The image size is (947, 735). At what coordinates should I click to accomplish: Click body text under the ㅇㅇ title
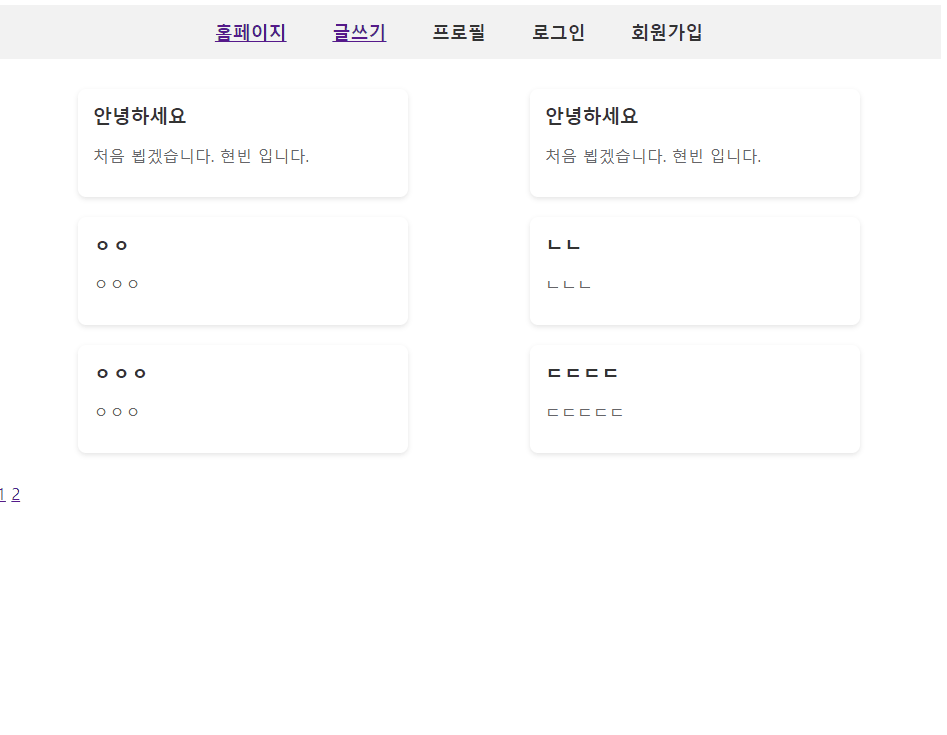117,284
